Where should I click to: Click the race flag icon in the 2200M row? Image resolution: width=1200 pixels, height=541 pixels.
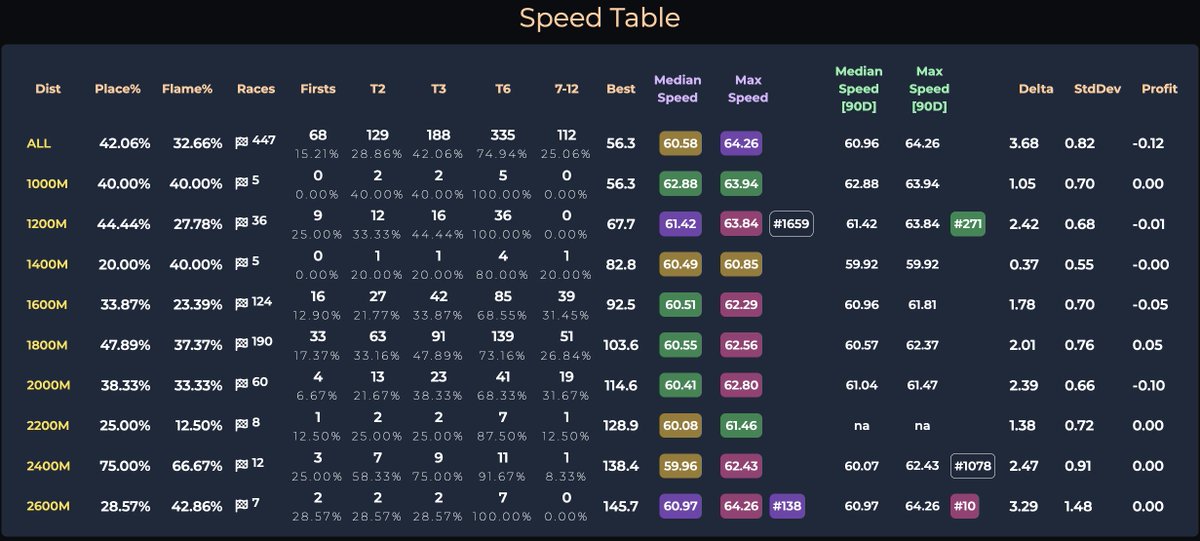coord(241,425)
